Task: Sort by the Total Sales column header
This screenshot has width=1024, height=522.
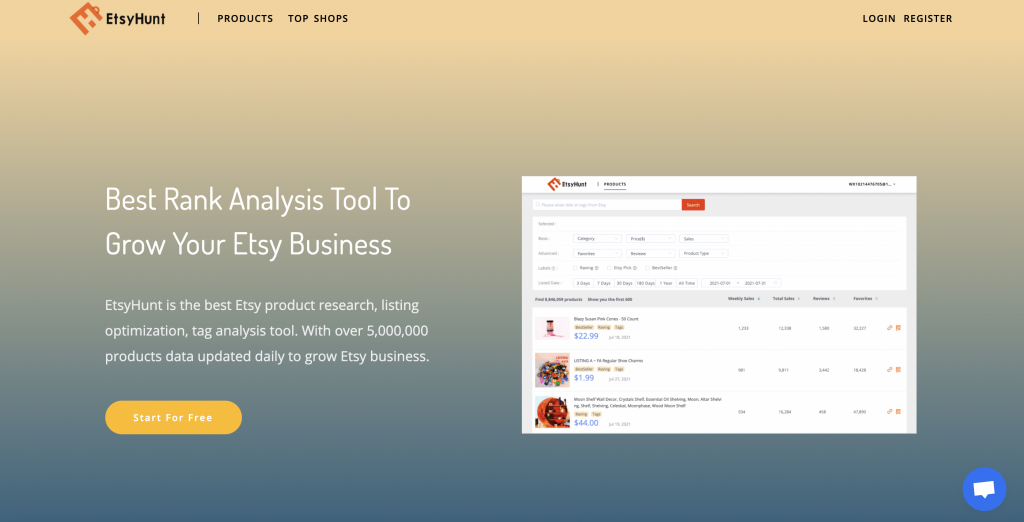Action: point(784,299)
